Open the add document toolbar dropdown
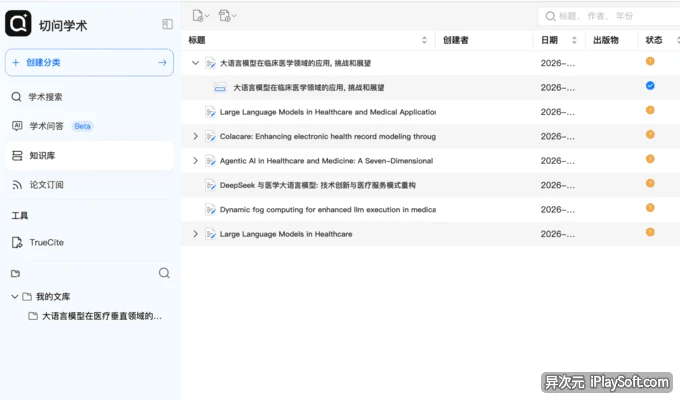Image resolution: width=680 pixels, height=400 pixels. pos(201,16)
